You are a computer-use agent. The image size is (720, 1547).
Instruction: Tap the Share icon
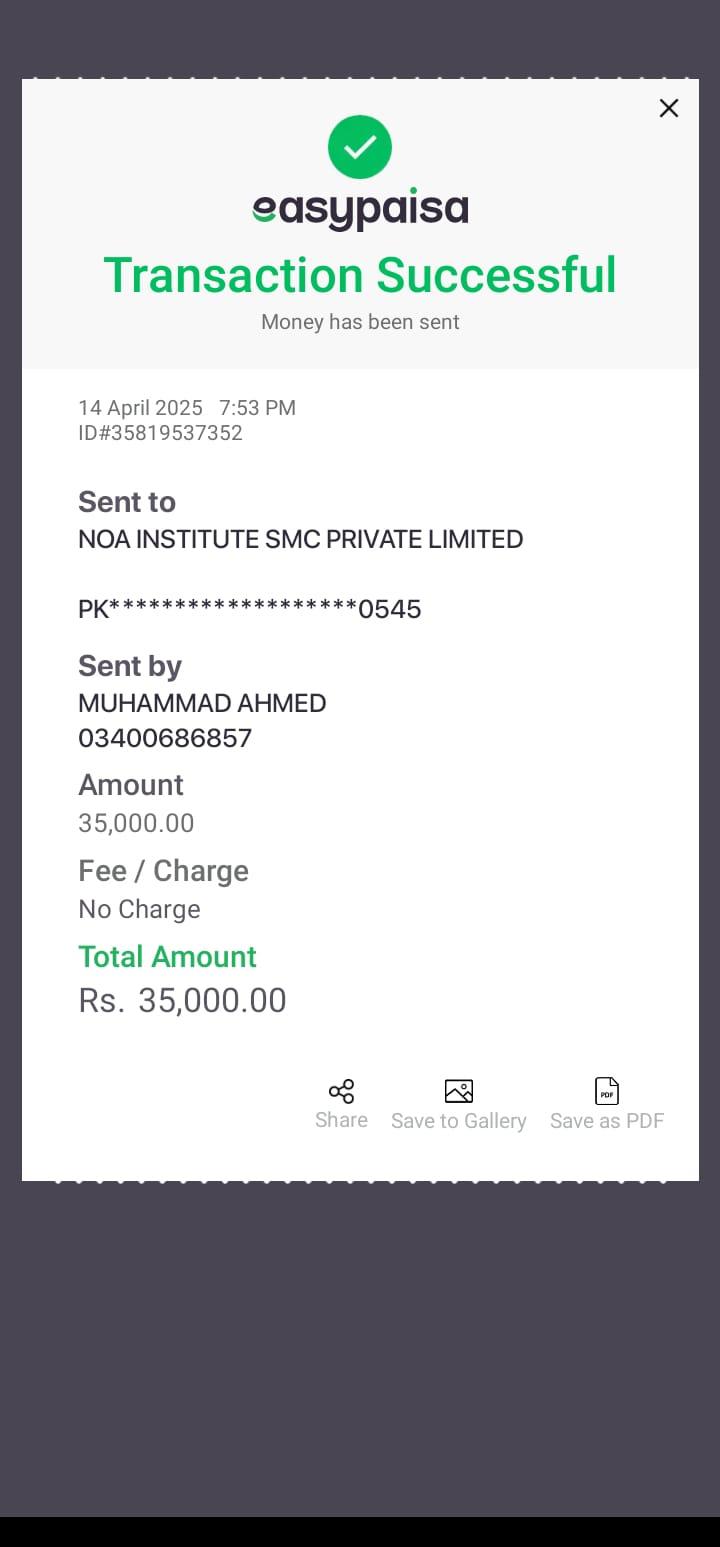pos(341,1091)
